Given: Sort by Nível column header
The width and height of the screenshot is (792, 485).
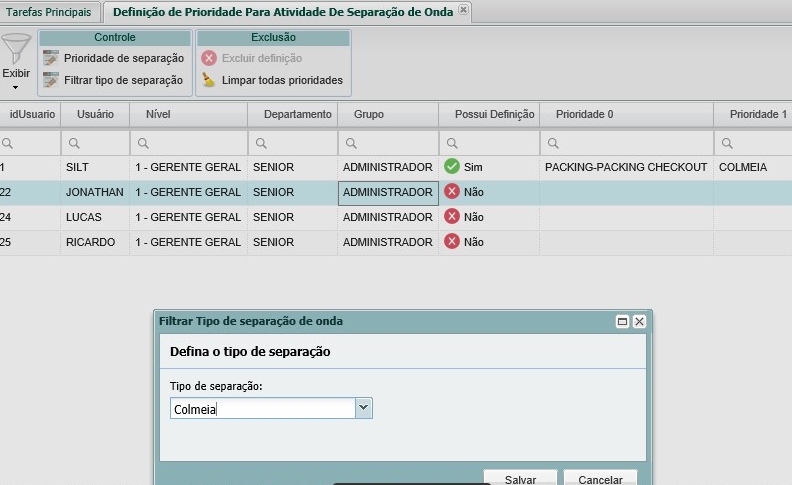Looking at the screenshot, I should pyautogui.click(x=188, y=114).
